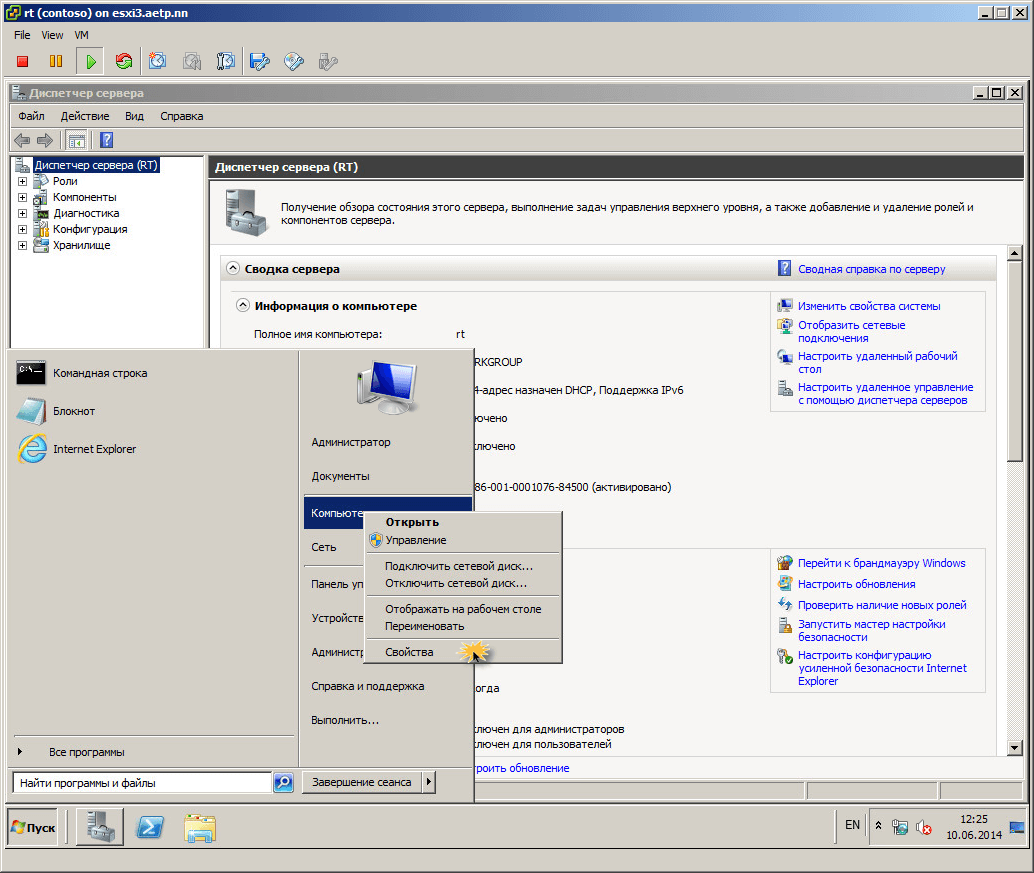Collapse the Сводка сервера section
The image size is (1034, 873).
coord(233,268)
